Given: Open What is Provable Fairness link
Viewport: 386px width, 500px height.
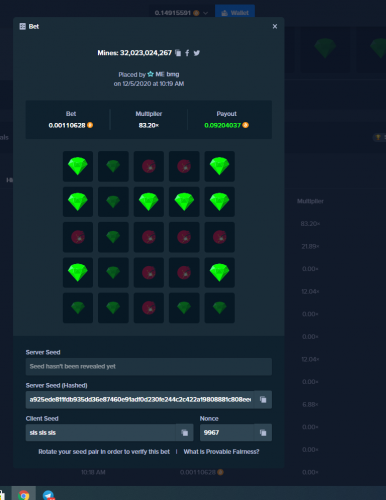Looking at the screenshot, I should 221,452.
